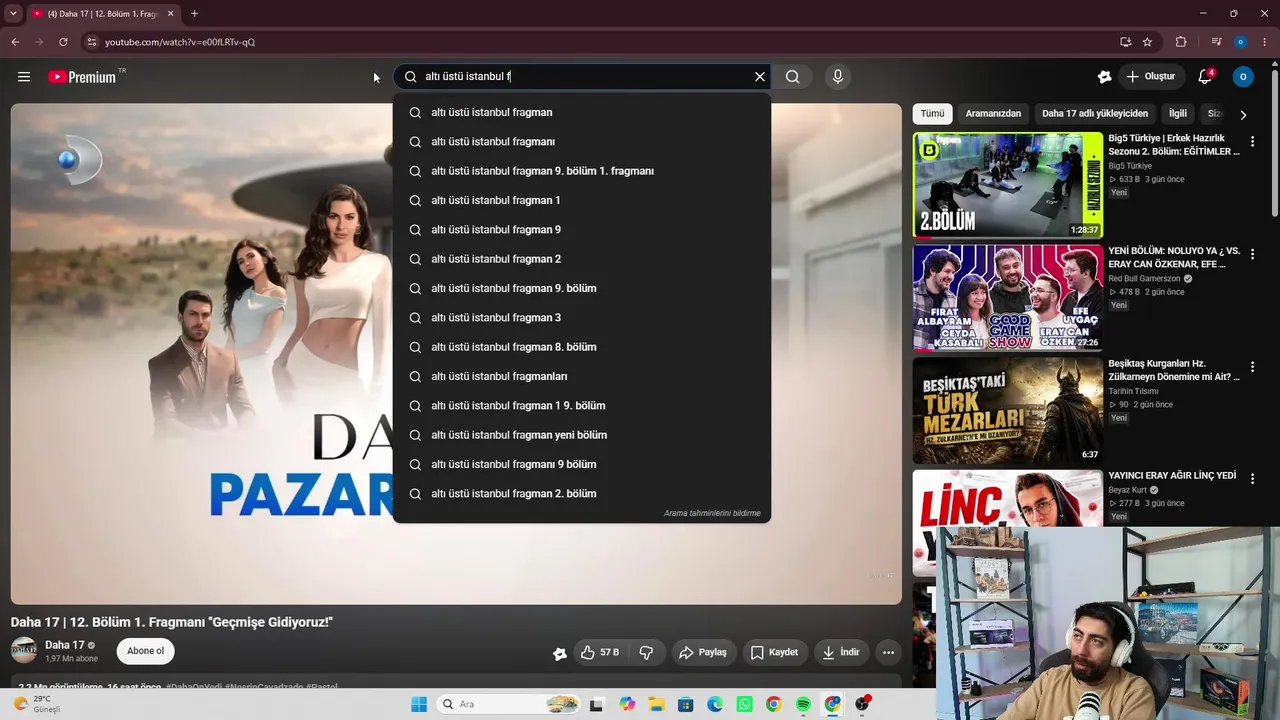Viewport: 1280px width, 720px height.
Task: Open the Oluştur create button
Action: coord(1151,77)
